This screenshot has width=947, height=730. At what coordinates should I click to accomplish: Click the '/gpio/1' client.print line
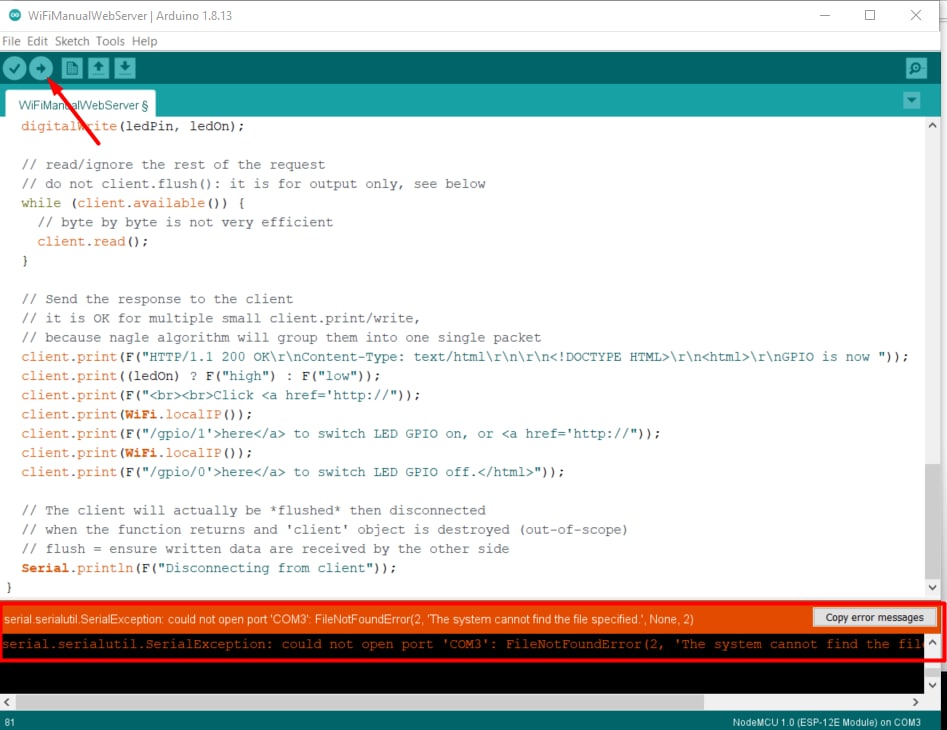[341, 434]
